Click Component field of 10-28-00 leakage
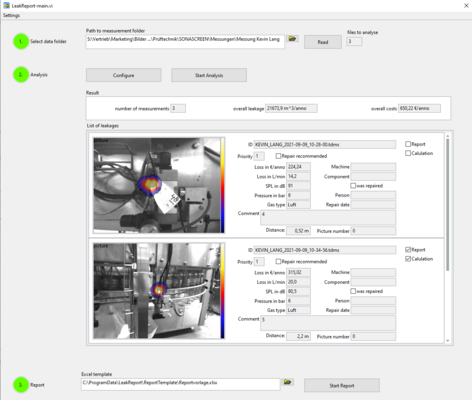Image resolution: width=472 pixels, height=400 pixels. (x=373, y=176)
